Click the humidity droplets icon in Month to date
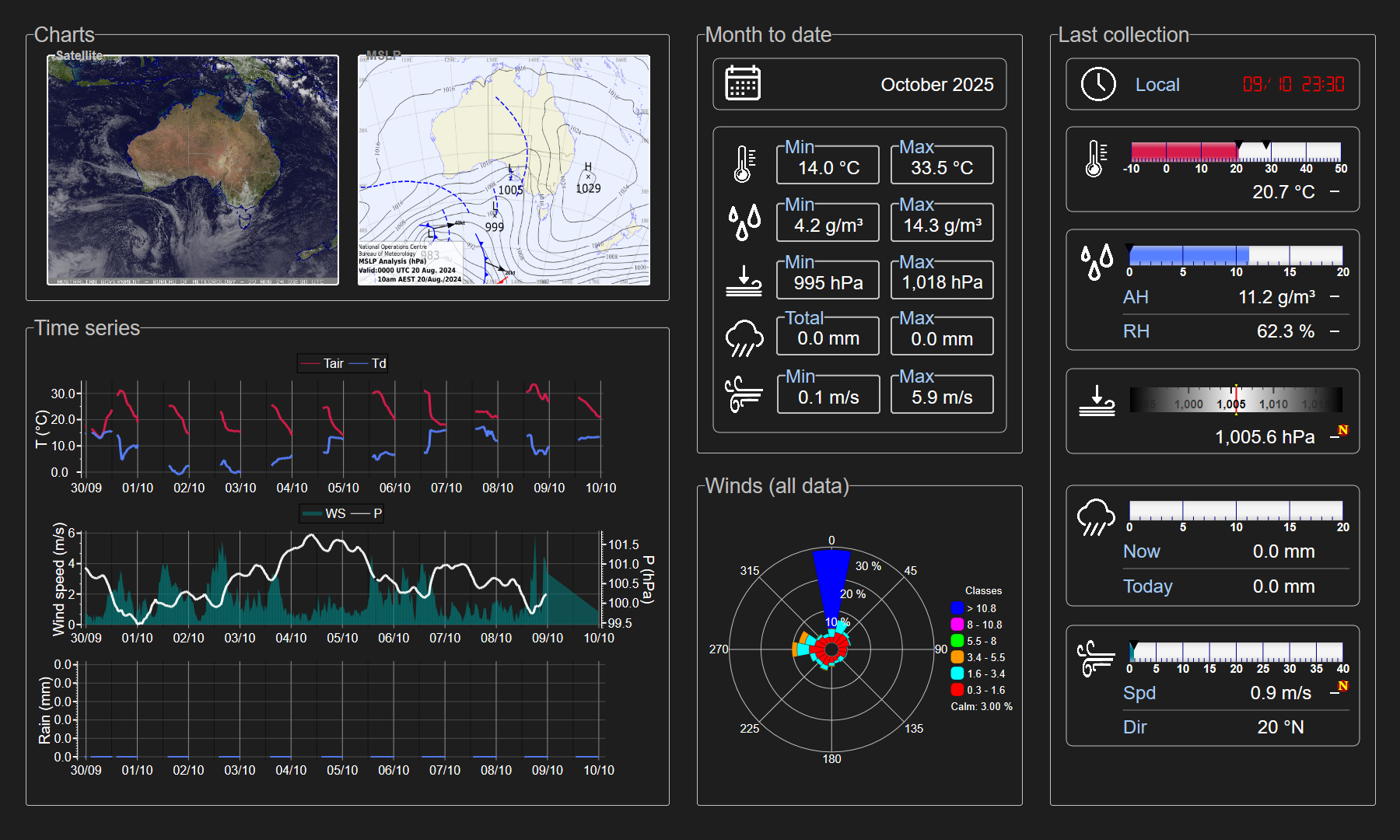The image size is (1400, 840). [x=744, y=222]
